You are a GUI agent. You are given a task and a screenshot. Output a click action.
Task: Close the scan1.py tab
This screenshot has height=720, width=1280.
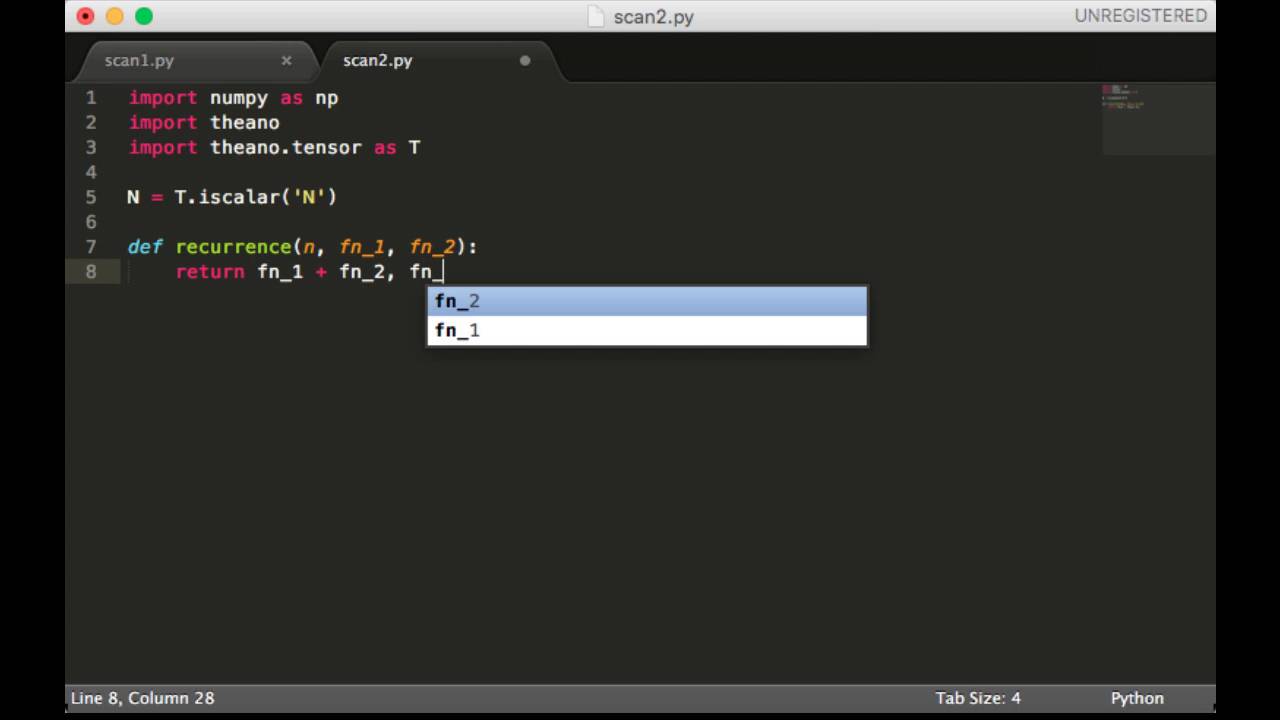click(x=286, y=61)
